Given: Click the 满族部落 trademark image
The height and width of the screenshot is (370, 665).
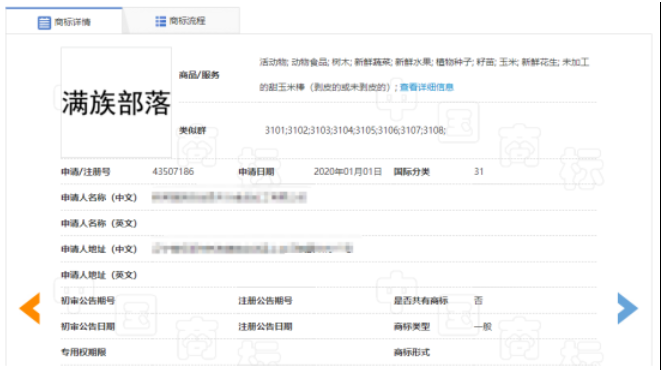Looking at the screenshot, I should [116, 102].
